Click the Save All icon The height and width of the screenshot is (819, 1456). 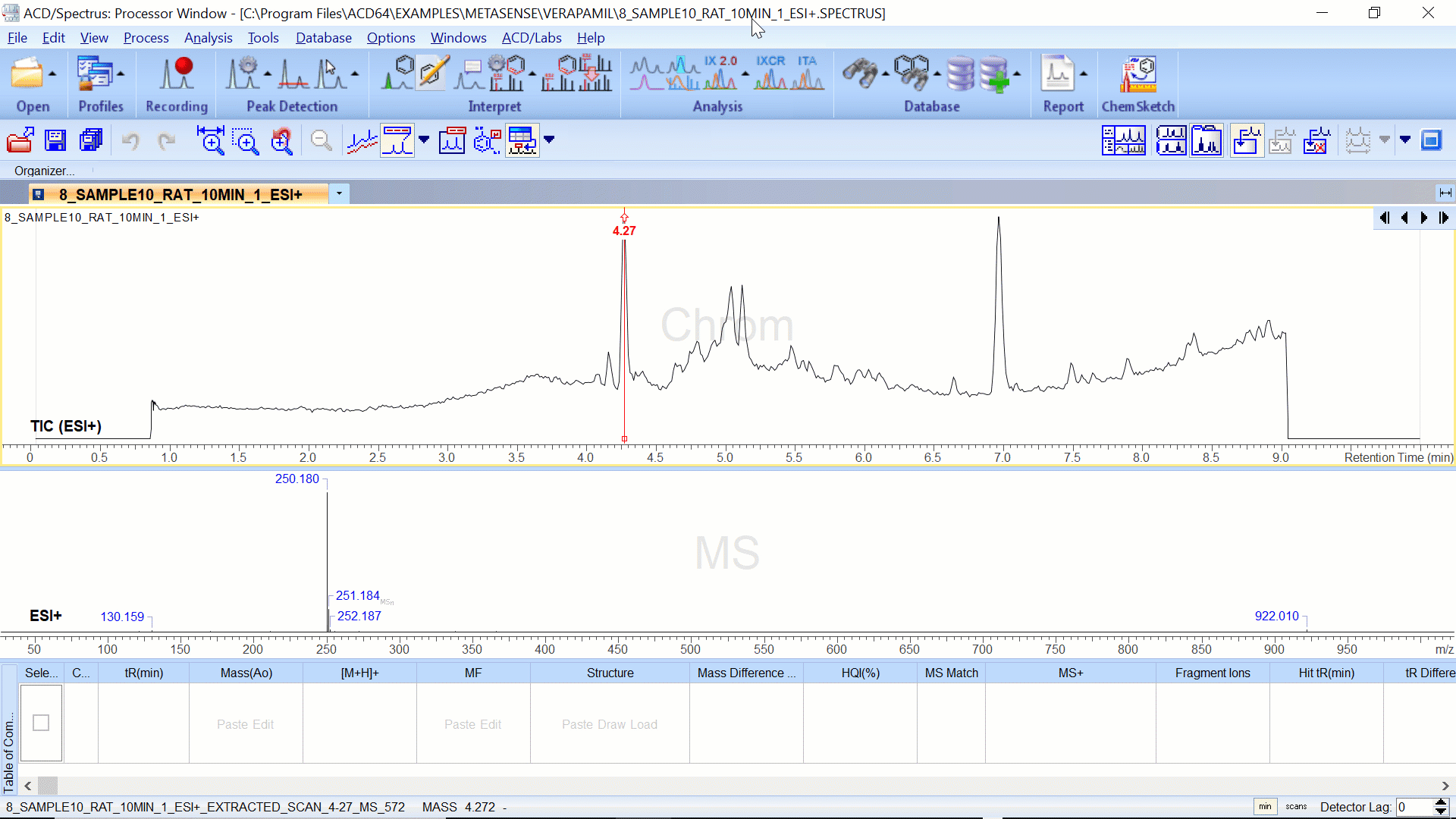click(91, 140)
